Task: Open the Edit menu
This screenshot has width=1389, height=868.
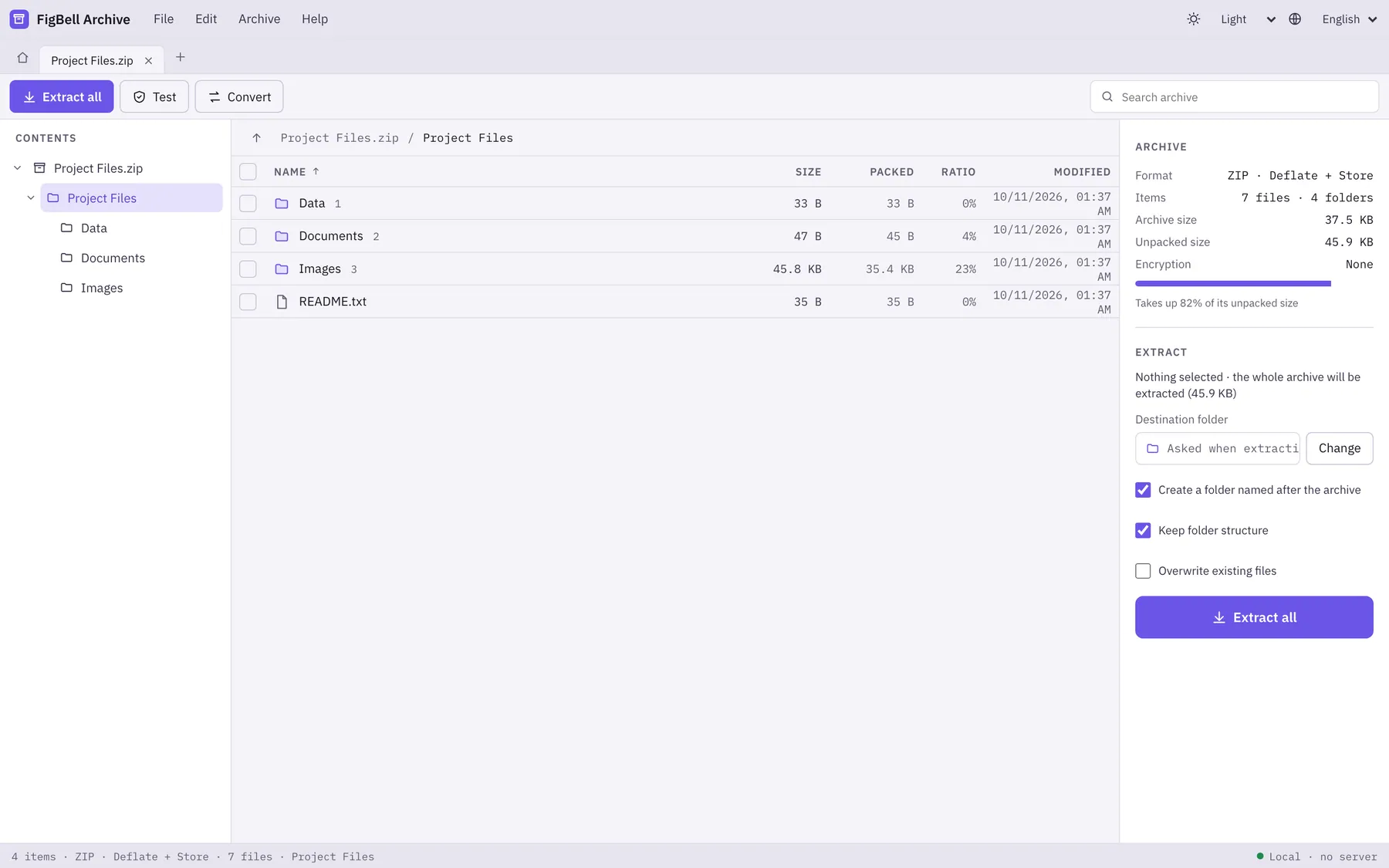Action: pyautogui.click(x=206, y=19)
